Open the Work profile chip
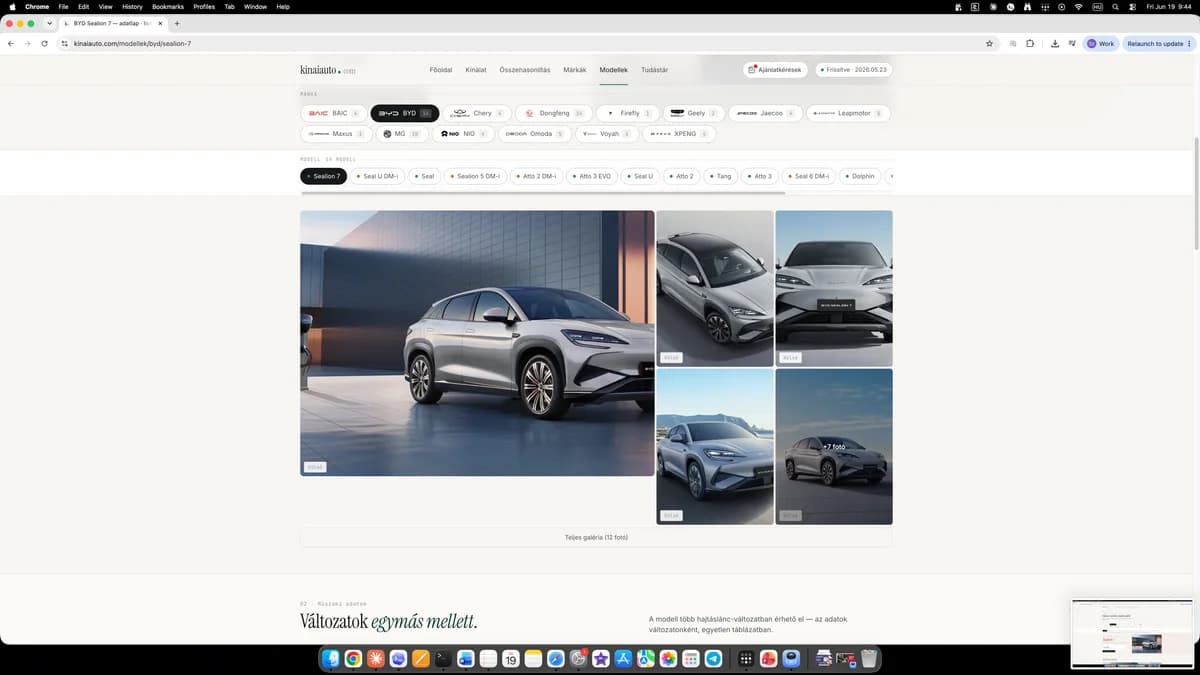1200x675 pixels. pos(1101,44)
